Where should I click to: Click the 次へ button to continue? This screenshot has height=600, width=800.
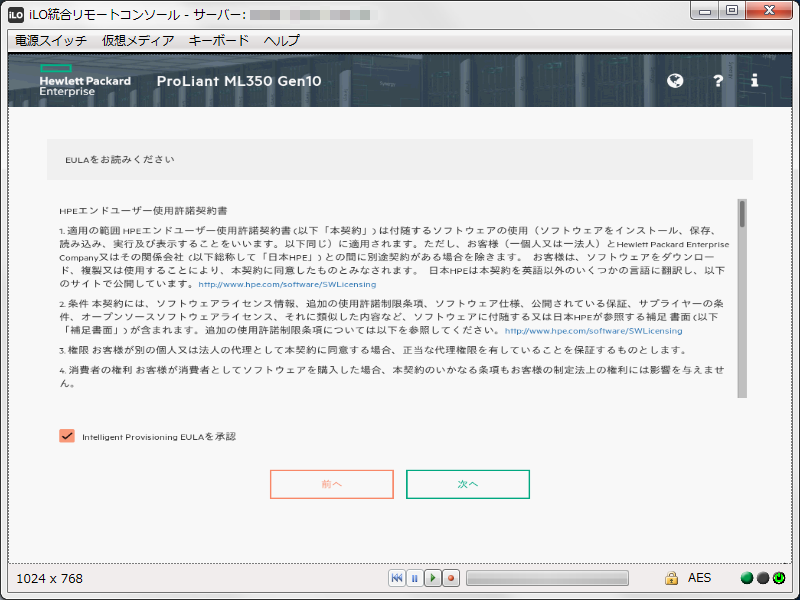click(467, 484)
